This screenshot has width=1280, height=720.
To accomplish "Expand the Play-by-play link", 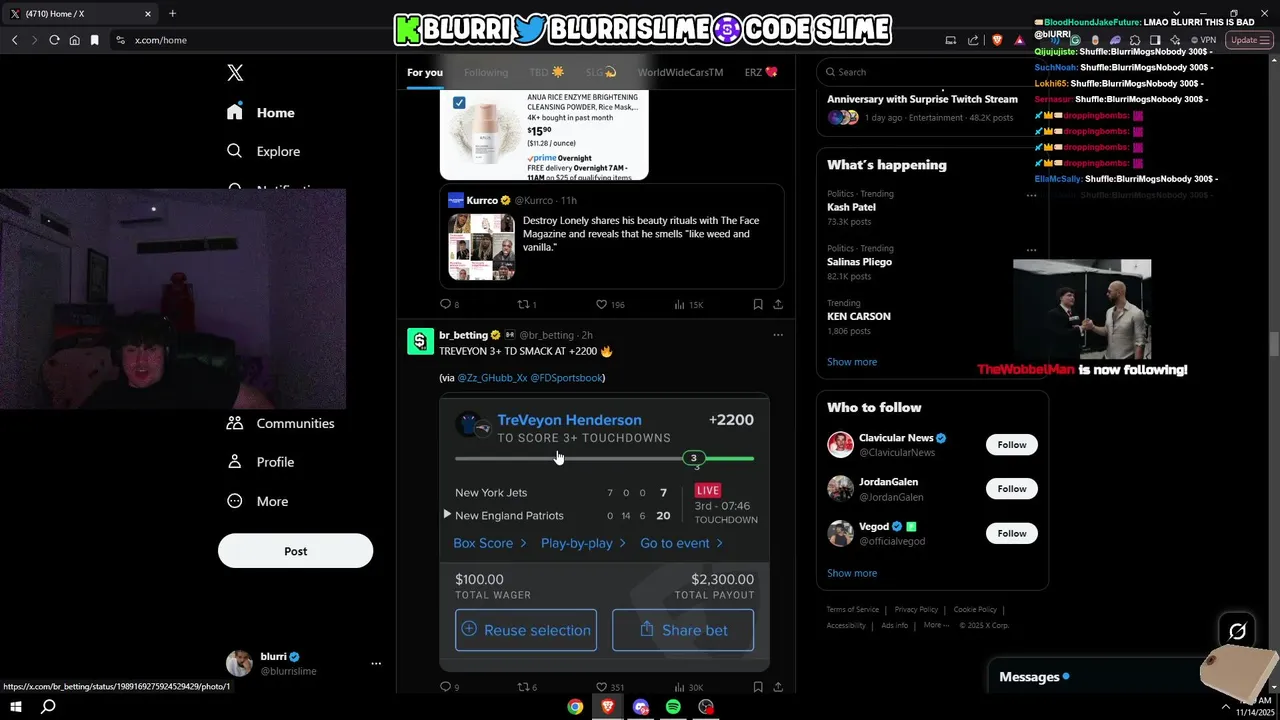I will [583, 543].
